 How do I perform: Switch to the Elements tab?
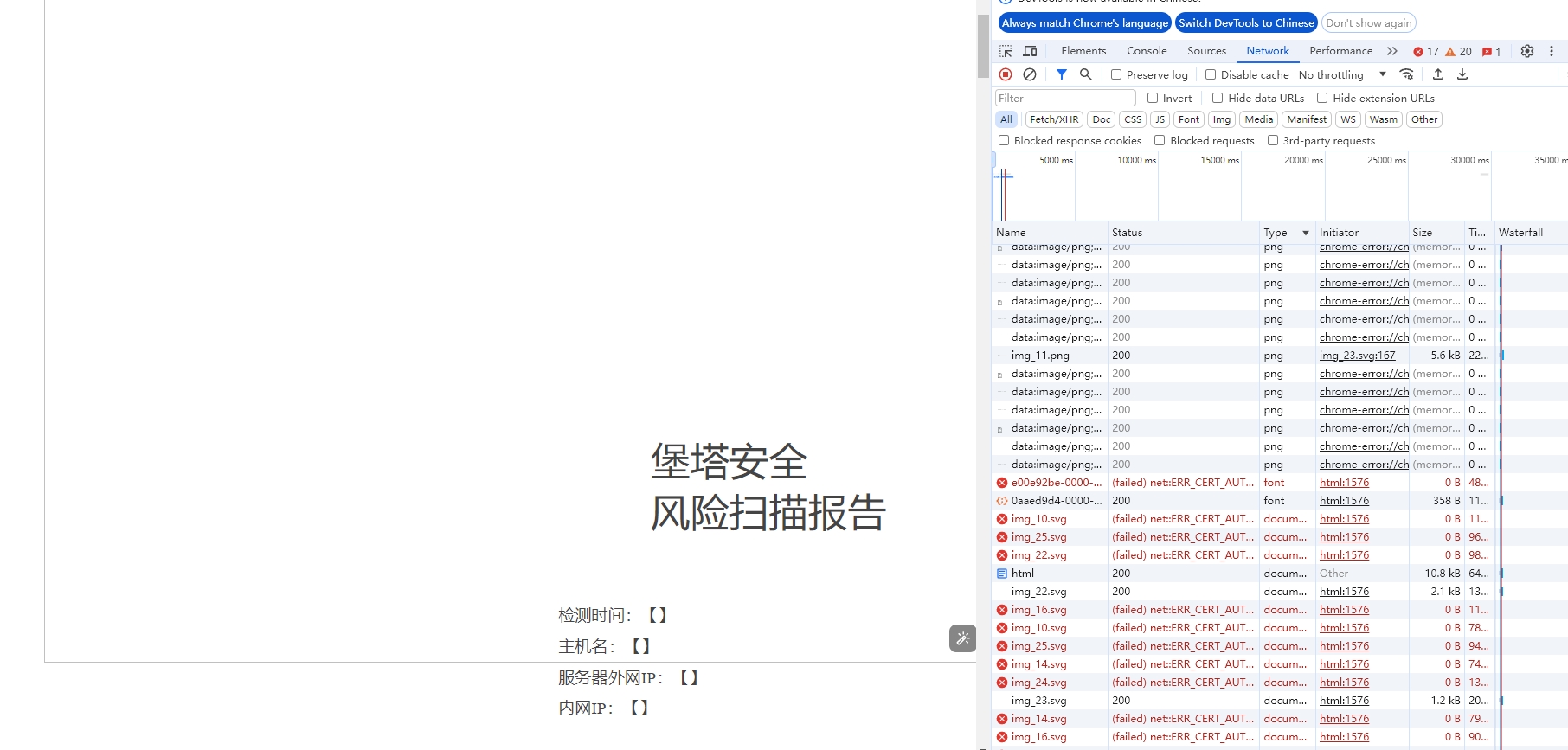point(1083,51)
